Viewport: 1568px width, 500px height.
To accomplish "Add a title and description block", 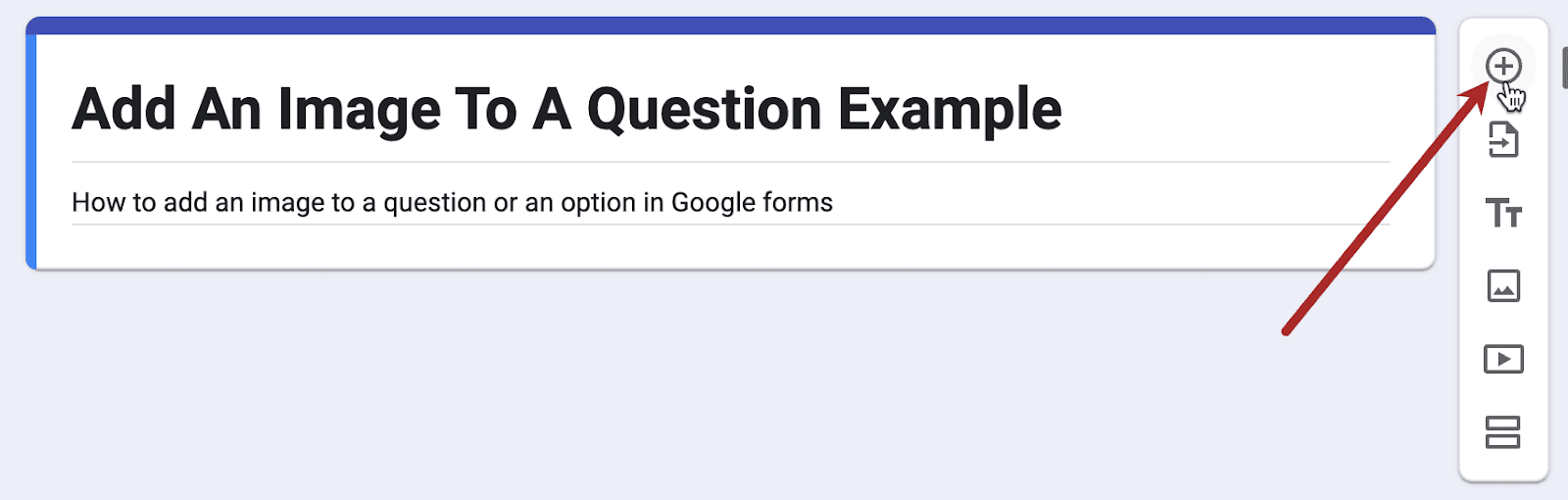I will pyautogui.click(x=1503, y=213).
